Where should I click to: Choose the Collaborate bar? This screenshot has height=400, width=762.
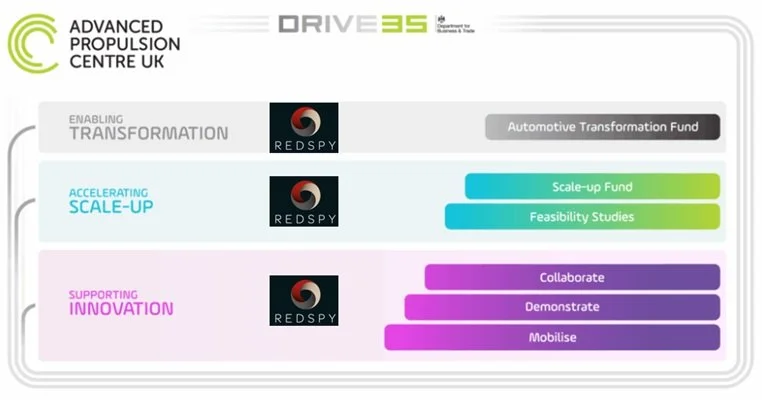point(572,278)
